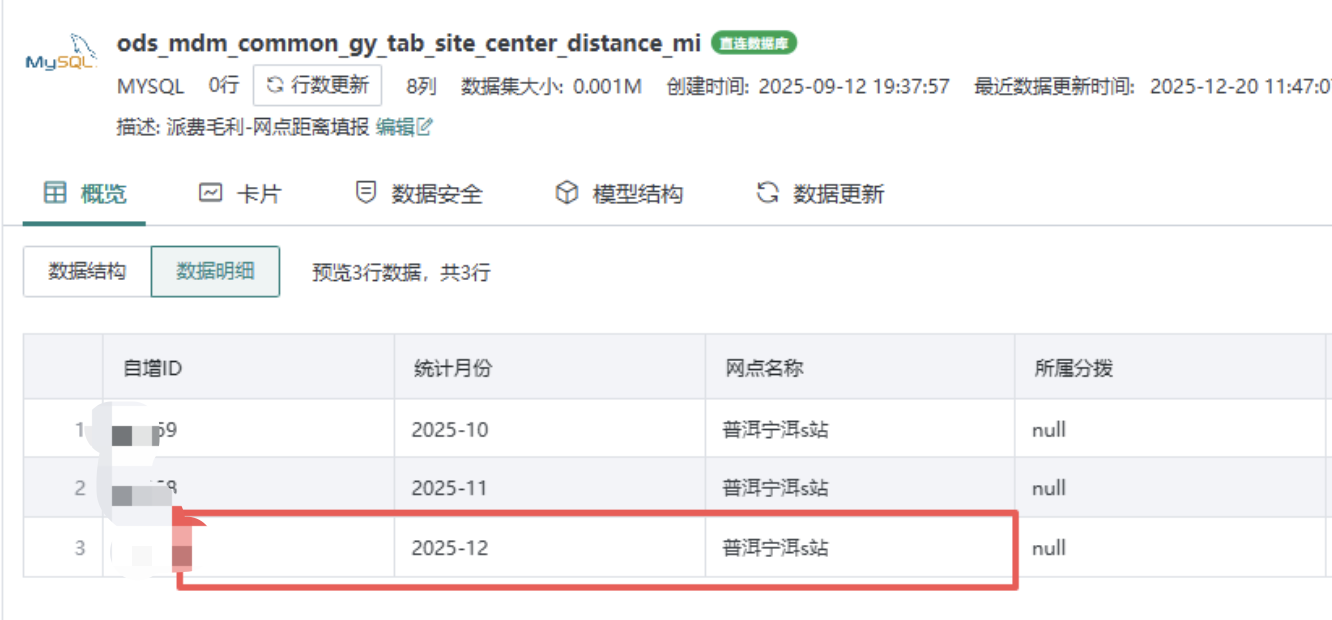Click the 编辑 link to edit description

[x=397, y=128]
